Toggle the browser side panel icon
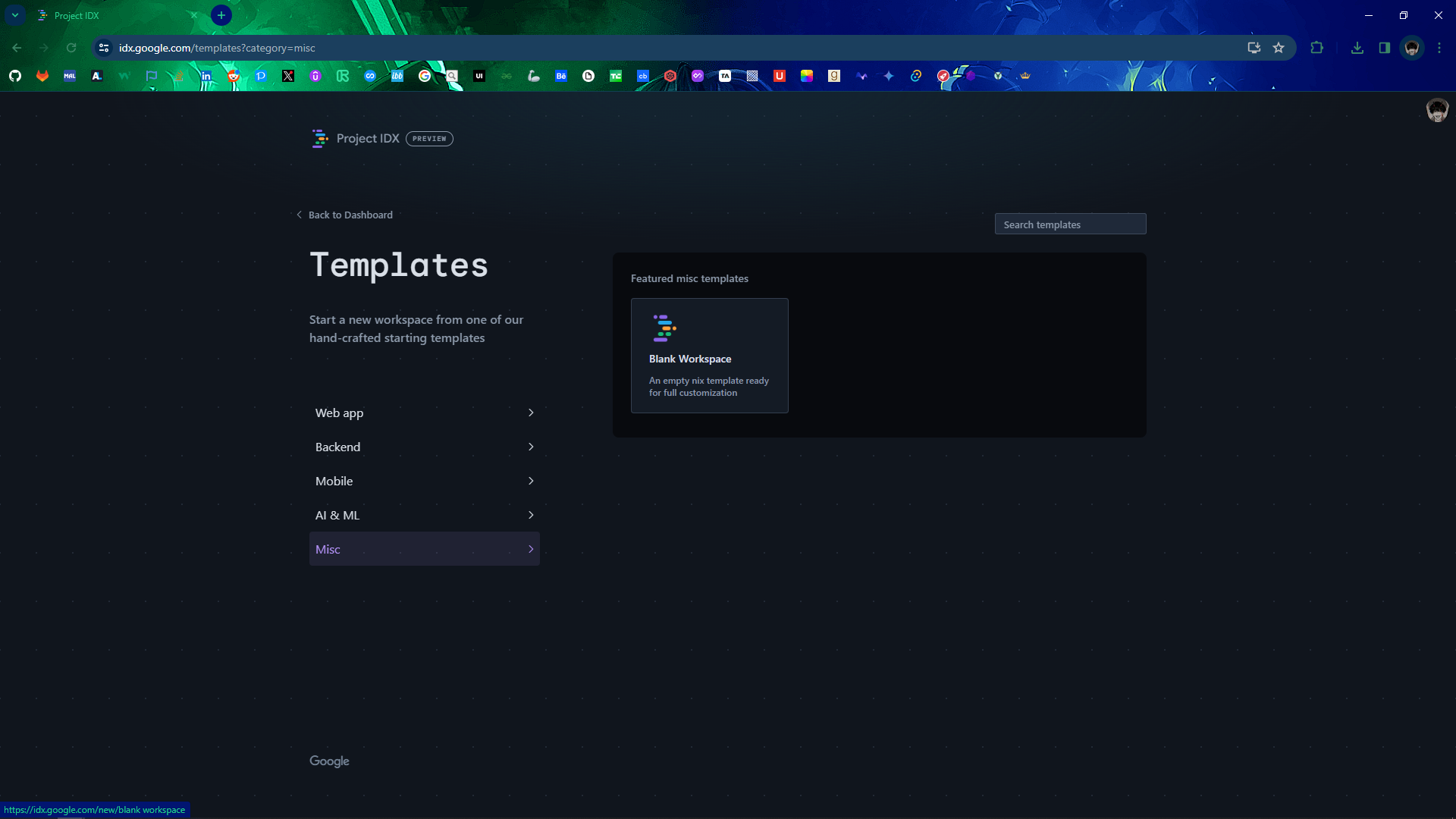Viewport: 1456px width, 819px height. point(1385,48)
